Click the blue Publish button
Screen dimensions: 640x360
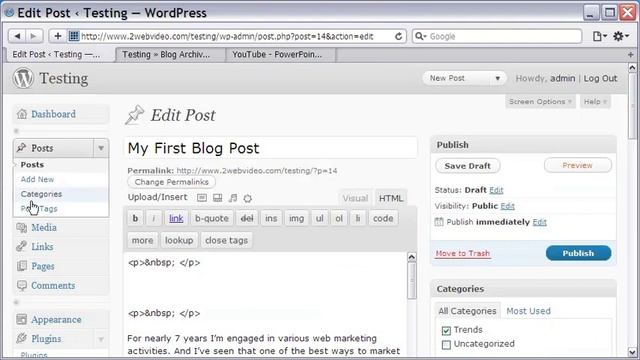pyautogui.click(x=578, y=253)
